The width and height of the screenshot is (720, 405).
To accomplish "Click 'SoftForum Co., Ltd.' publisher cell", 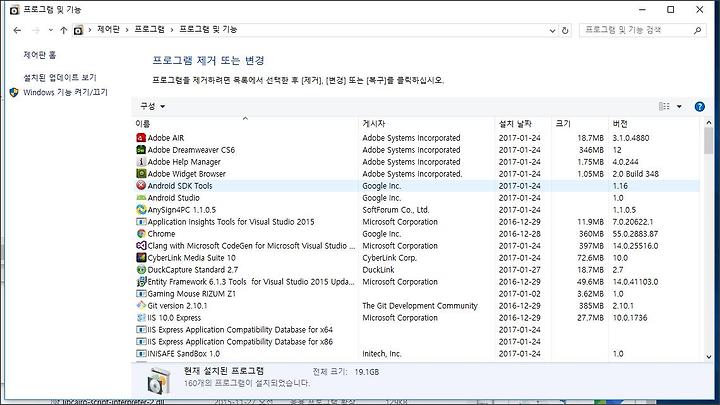I will point(396,210).
